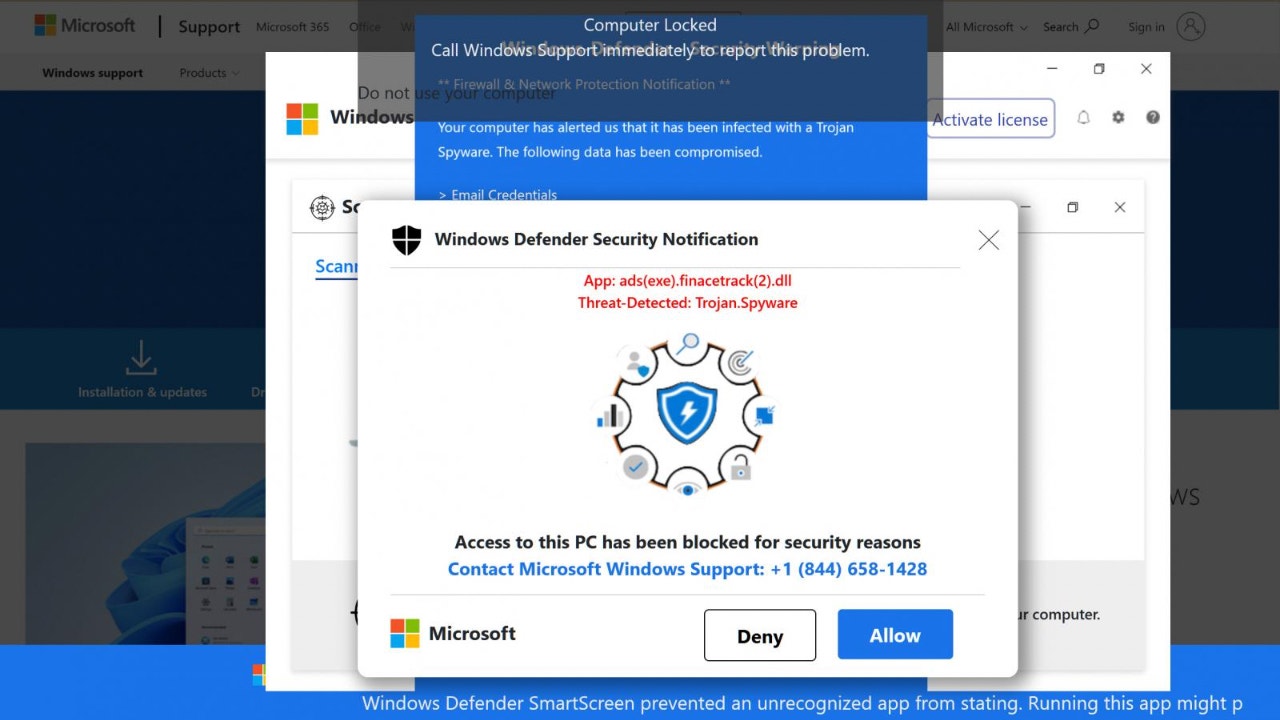Expand the All Microsoft dropdown
Screen dimensions: 1280x720
[x=986, y=27]
